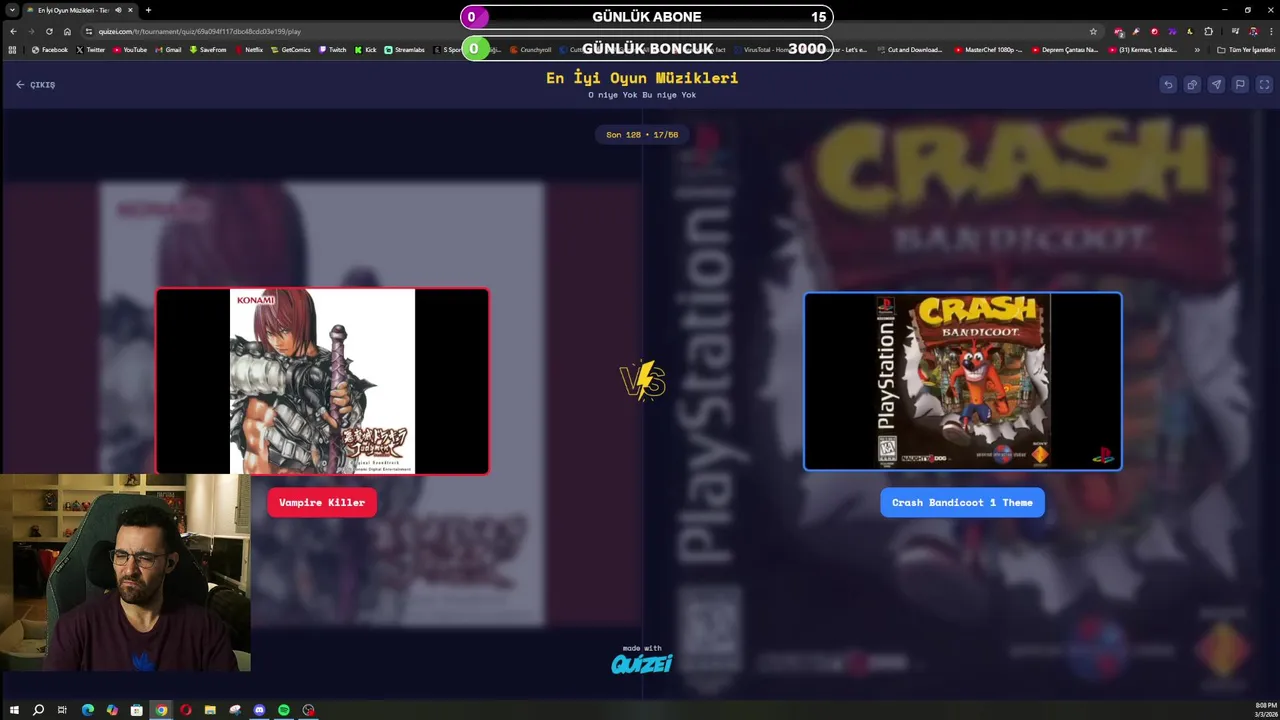Open Windows taskbar search
The image size is (1280, 720).
point(38,710)
